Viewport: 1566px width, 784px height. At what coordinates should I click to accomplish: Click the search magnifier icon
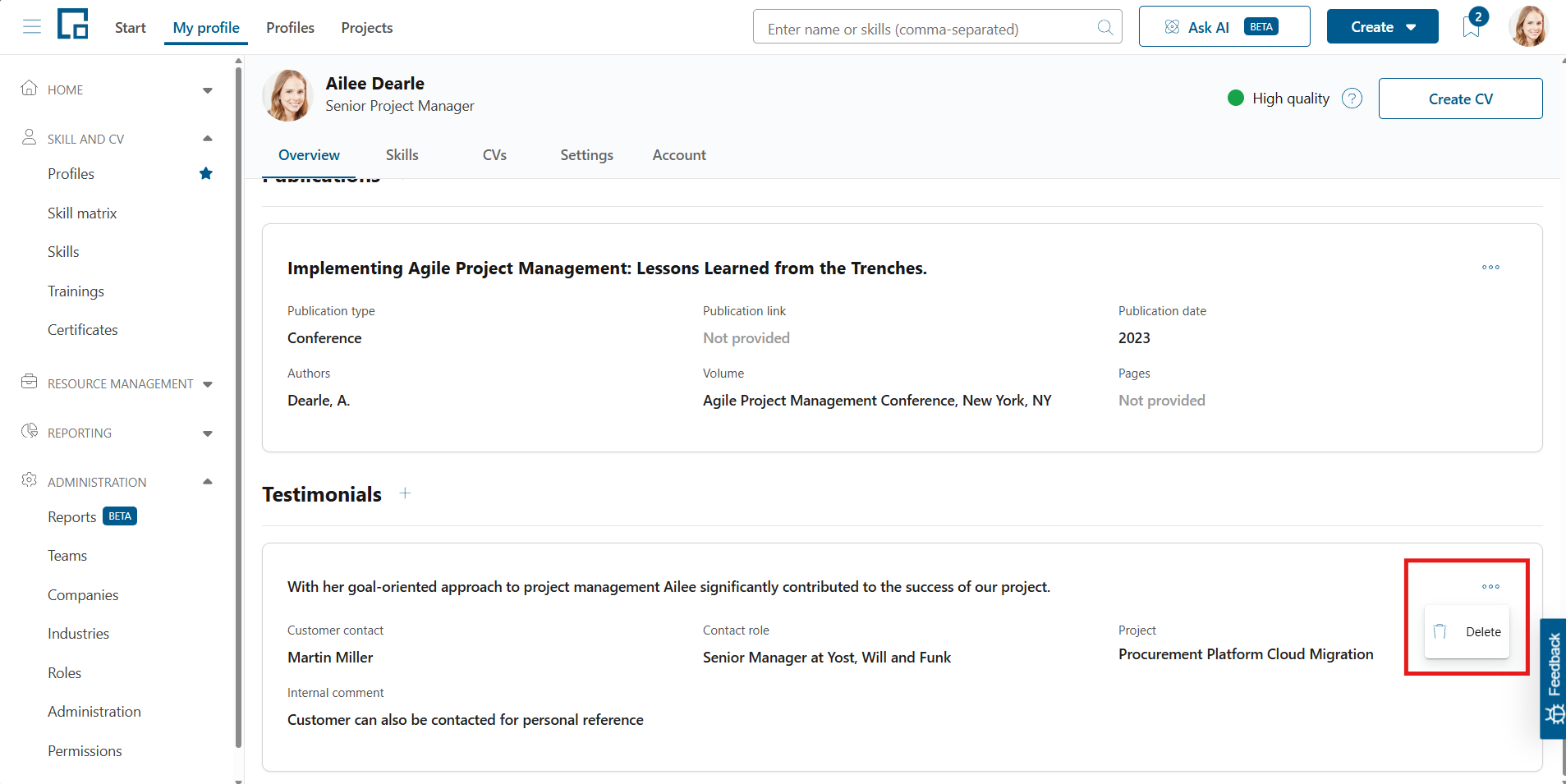pos(1105,28)
